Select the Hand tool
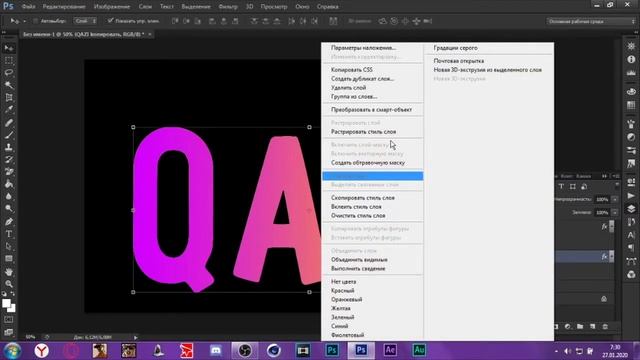Screen dimensions: 640x360 tap(9, 271)
